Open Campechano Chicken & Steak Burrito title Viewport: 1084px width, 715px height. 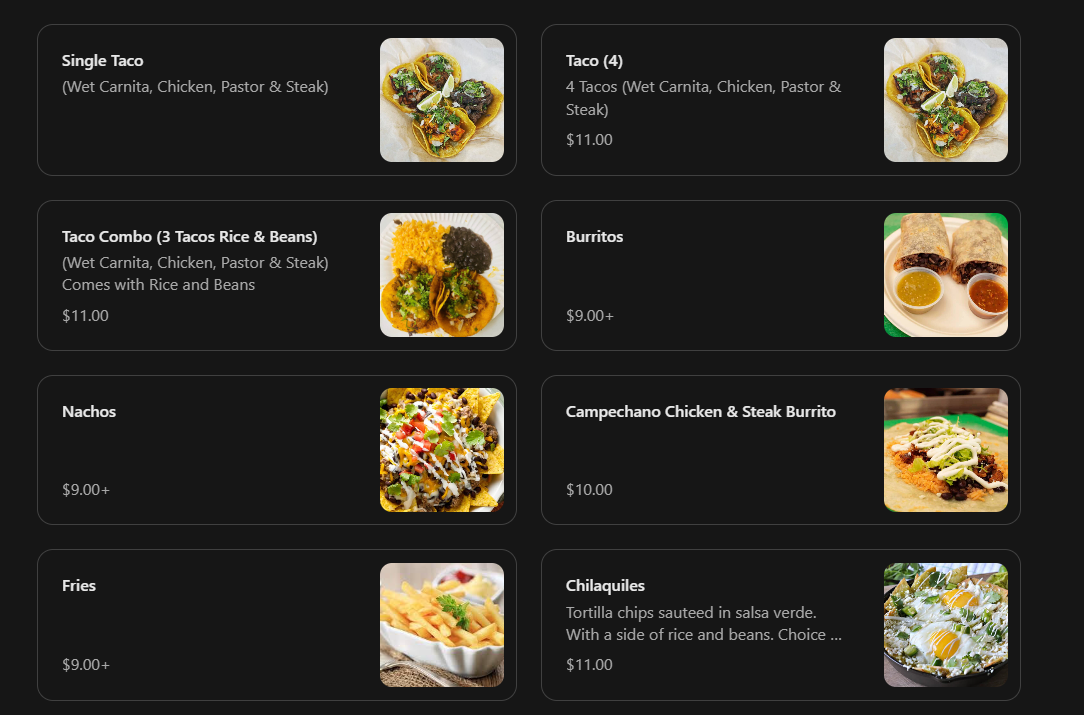701,411
